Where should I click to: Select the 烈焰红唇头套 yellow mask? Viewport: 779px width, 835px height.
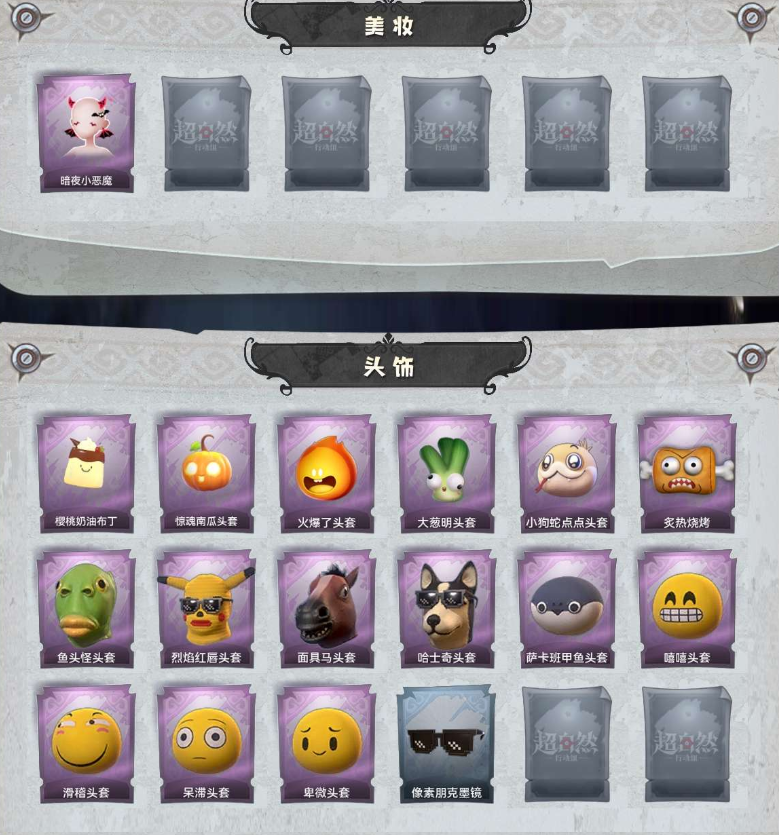[206, 609]
